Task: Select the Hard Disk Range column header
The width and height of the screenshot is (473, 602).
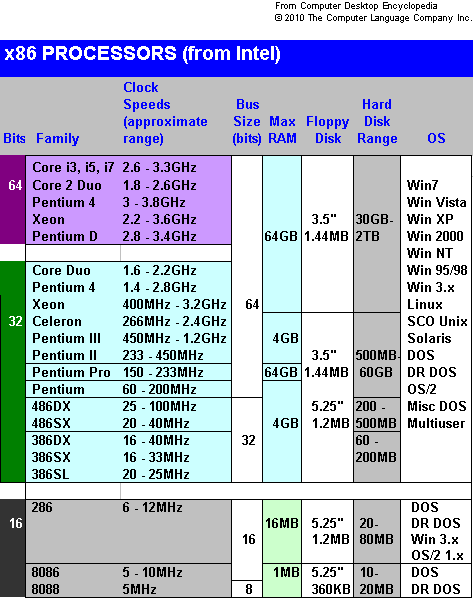Action: (x=377, y=121)
